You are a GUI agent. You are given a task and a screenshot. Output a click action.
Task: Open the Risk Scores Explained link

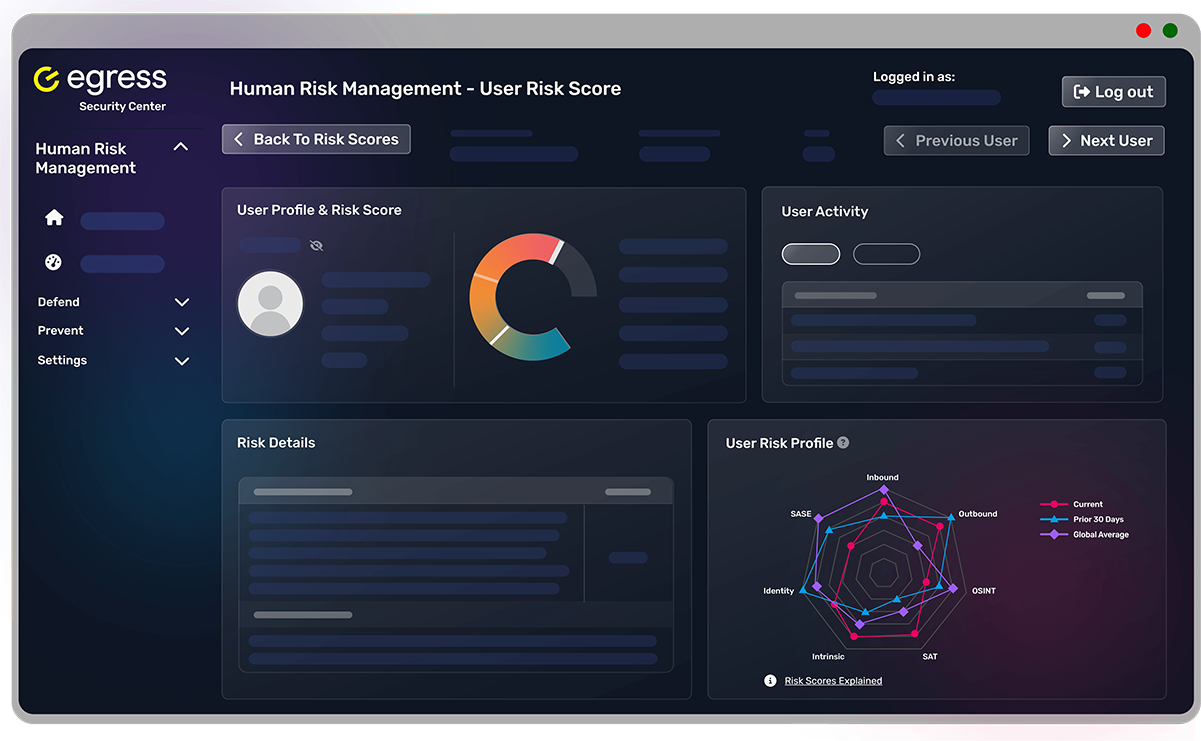pyautogui.click(x=833, y=680)
